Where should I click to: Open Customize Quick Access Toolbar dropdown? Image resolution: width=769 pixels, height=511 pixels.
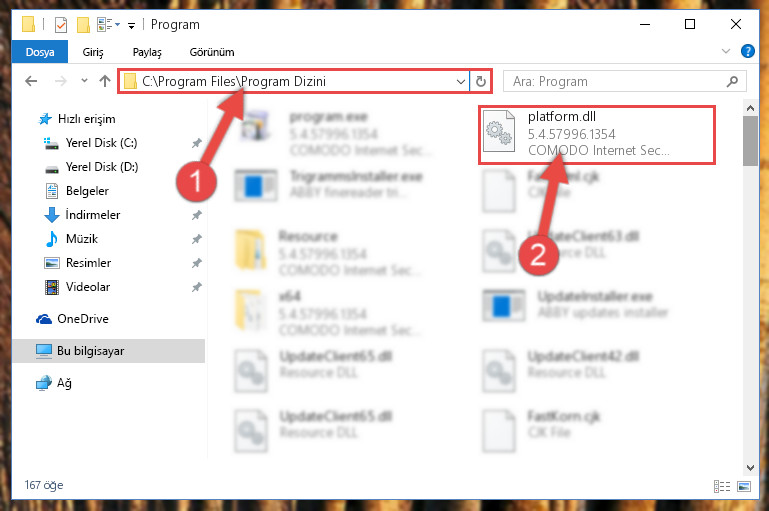[x=131, y=26]
